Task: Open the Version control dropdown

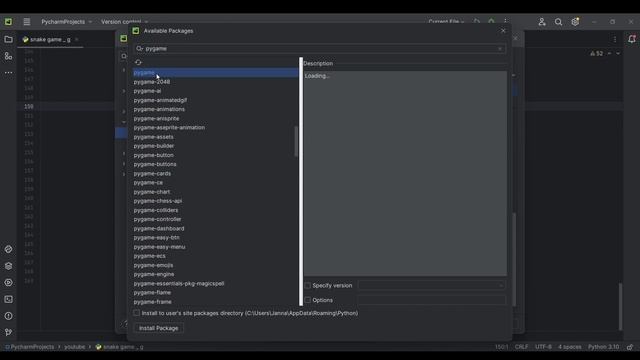Action: pyautogui.click(x=124, y=22)
